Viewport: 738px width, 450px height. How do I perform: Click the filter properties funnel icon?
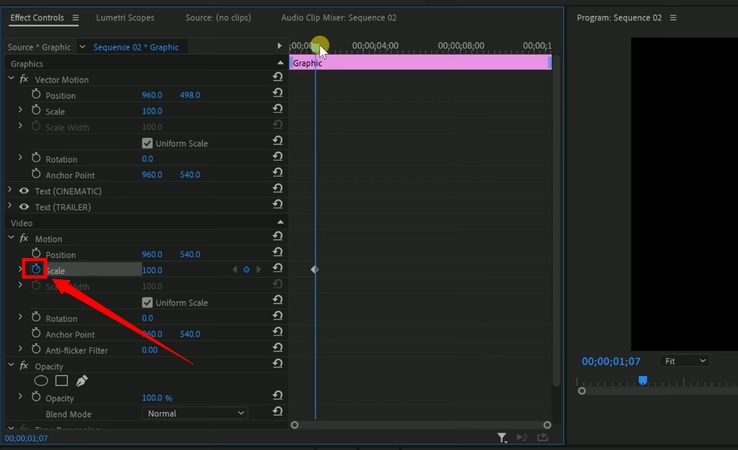[503, 437]
